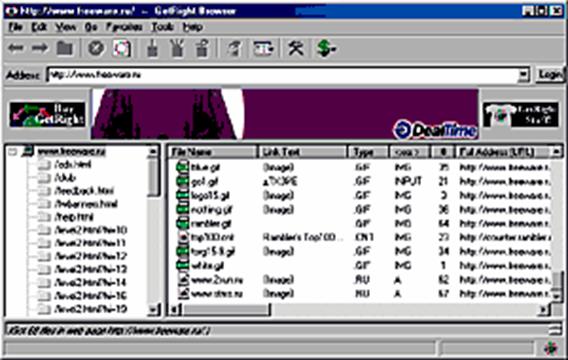Screen dimensions: 568x360
Task: Click the file list horizontal scrollbar thumb
Action: (x=226, y=310)
